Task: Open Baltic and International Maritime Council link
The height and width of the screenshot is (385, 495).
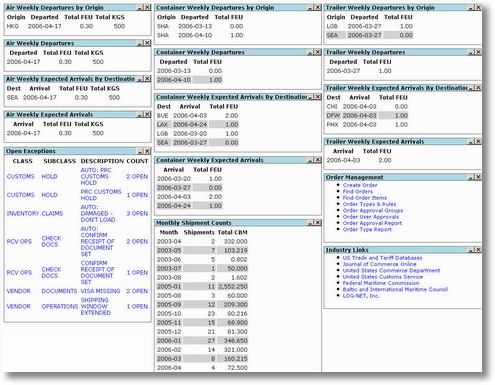Action: [395, 289]
